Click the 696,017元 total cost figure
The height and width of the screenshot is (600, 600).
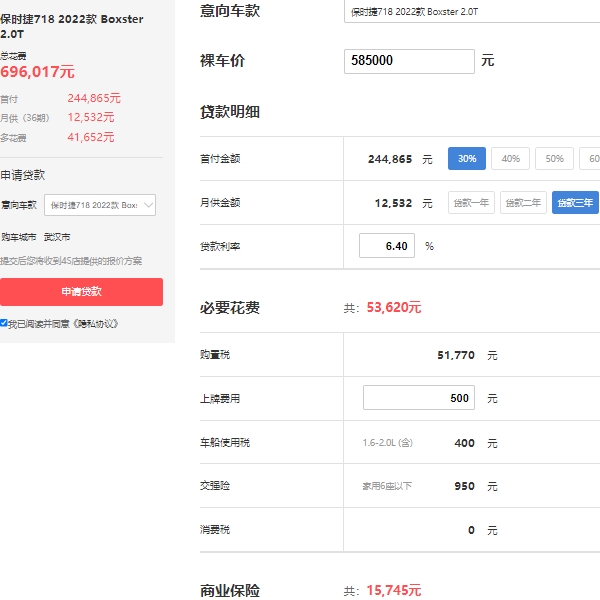pyautogui.click(x=38, y=72)
